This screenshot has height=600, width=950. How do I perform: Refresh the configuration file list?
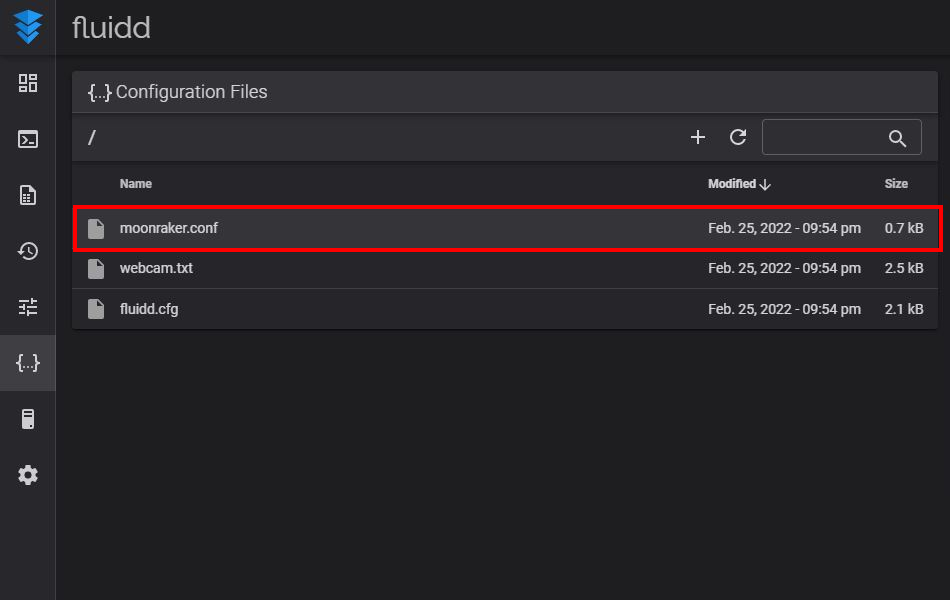738,137
